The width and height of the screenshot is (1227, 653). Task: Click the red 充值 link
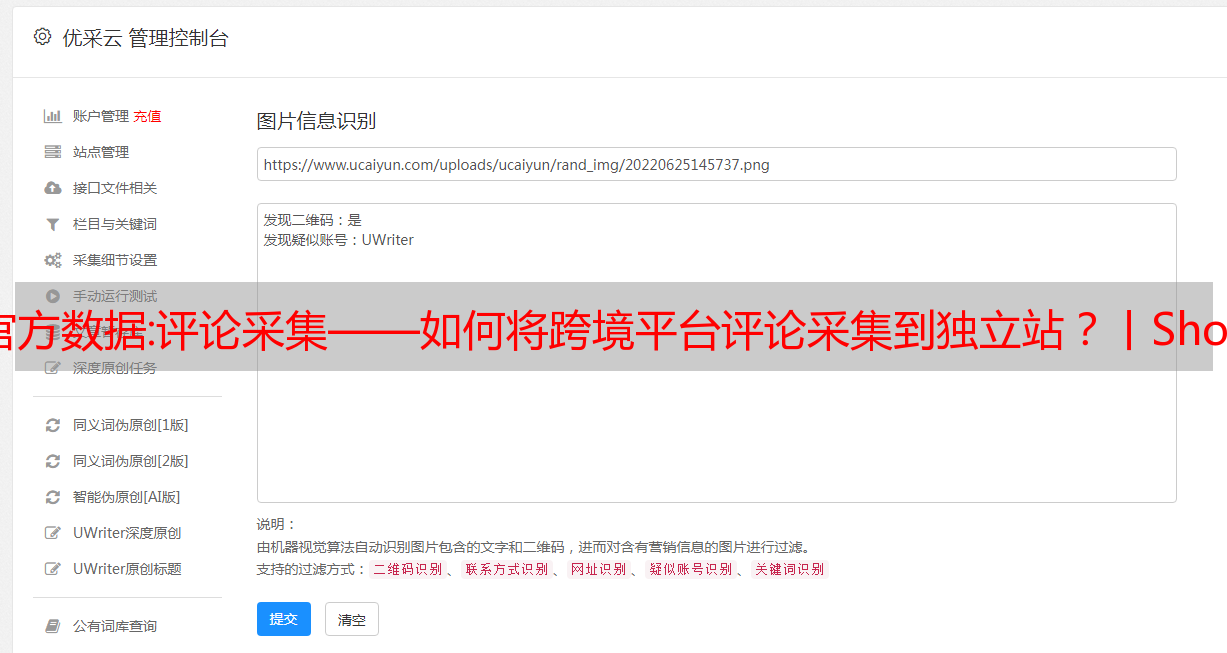[x=147, y=116]
